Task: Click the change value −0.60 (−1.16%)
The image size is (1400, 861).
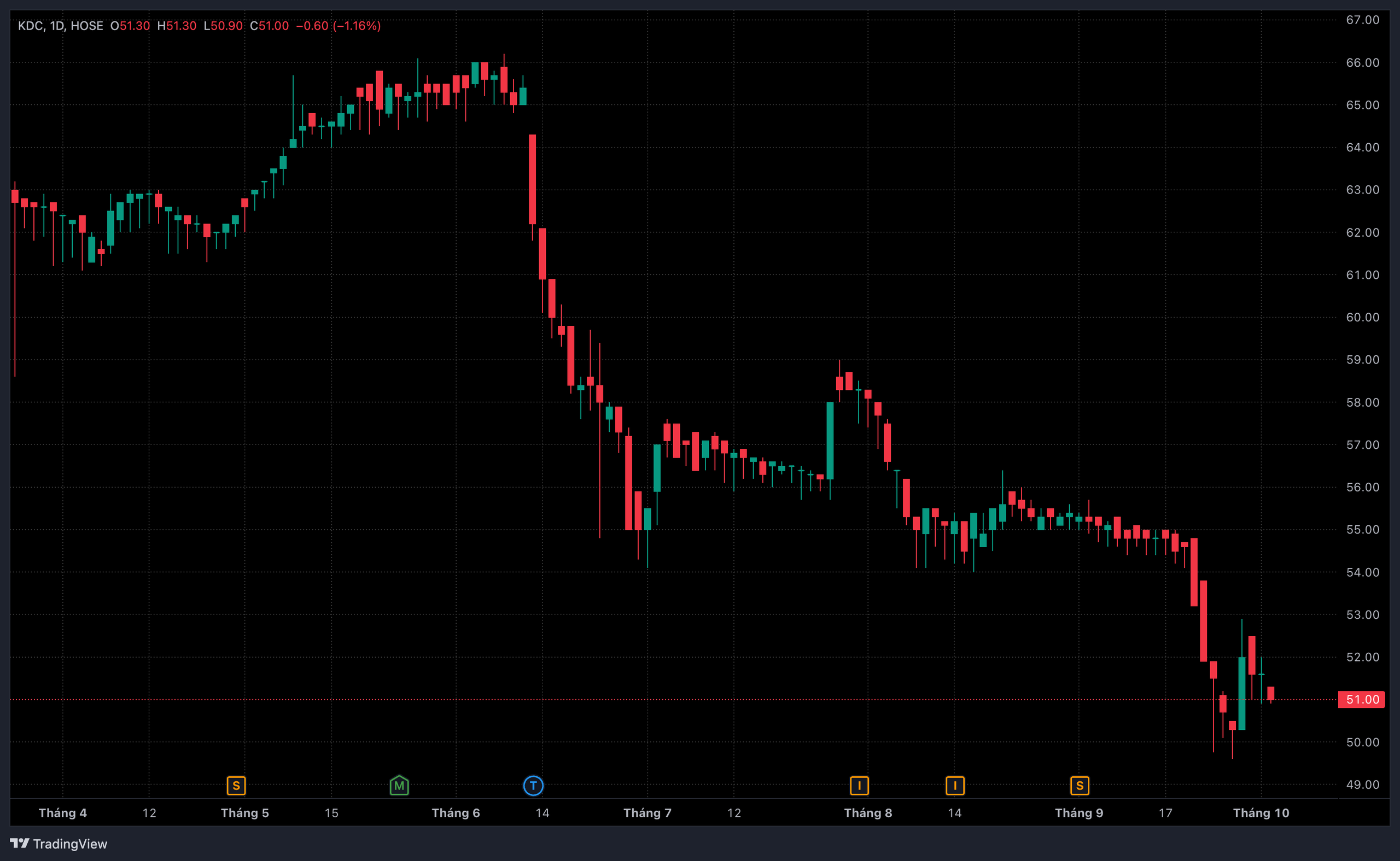Action: click(339, 26)
